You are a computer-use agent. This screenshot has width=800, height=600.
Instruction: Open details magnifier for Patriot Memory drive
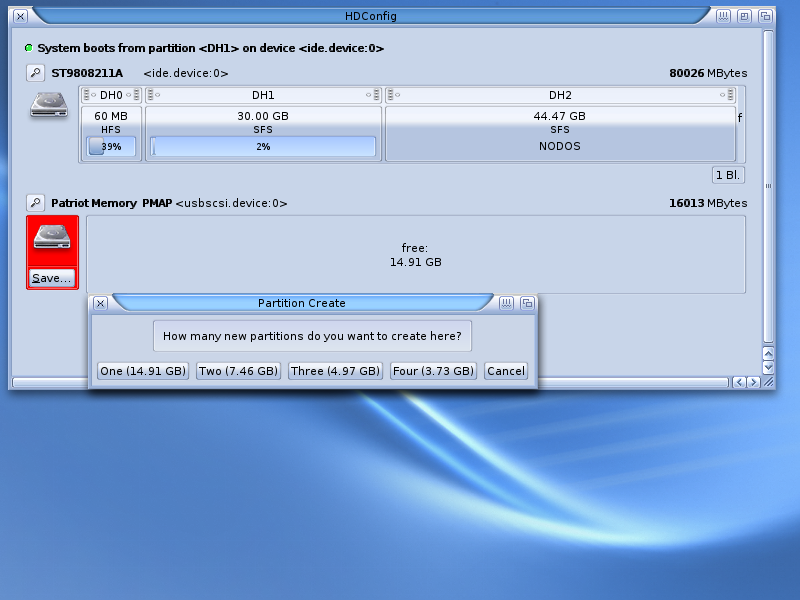coord(35,203)
